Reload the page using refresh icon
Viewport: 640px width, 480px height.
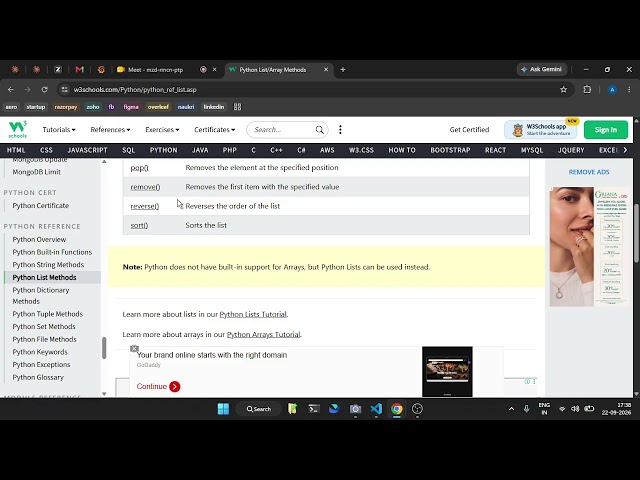44,90
